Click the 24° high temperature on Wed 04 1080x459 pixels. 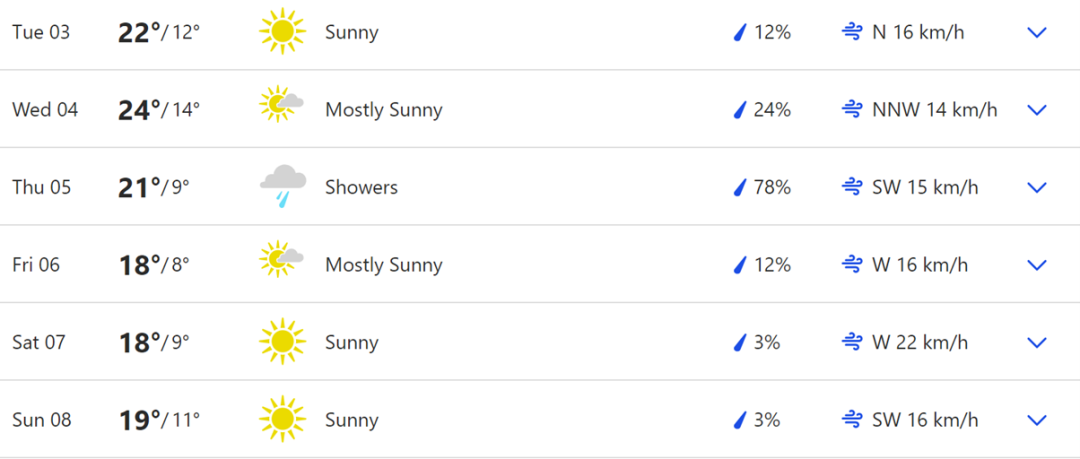tap(139, 110)
